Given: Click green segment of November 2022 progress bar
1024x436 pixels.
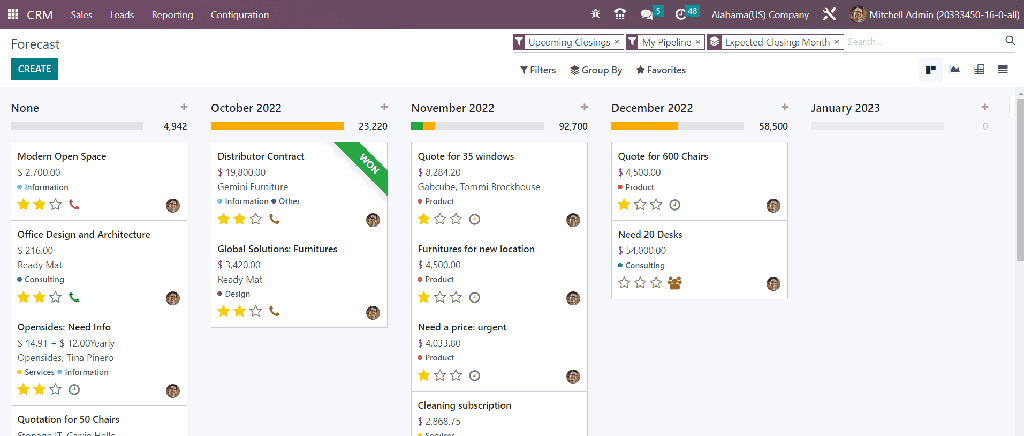Looking at the screenshot, I should 417,126.
